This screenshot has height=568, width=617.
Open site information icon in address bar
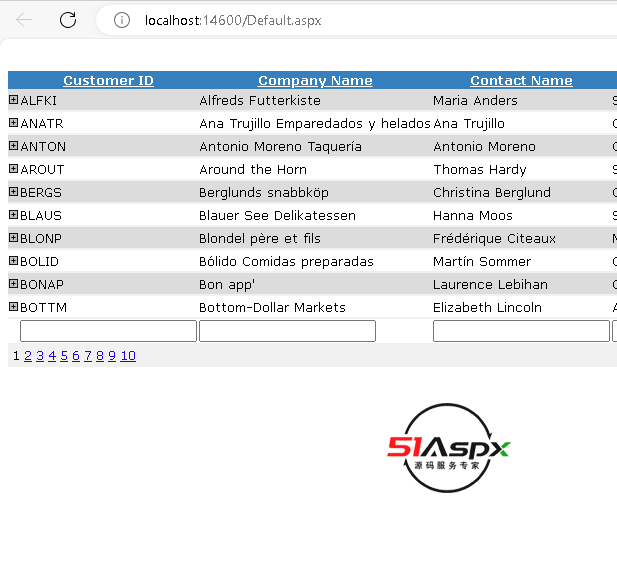[x=122, y=20]
